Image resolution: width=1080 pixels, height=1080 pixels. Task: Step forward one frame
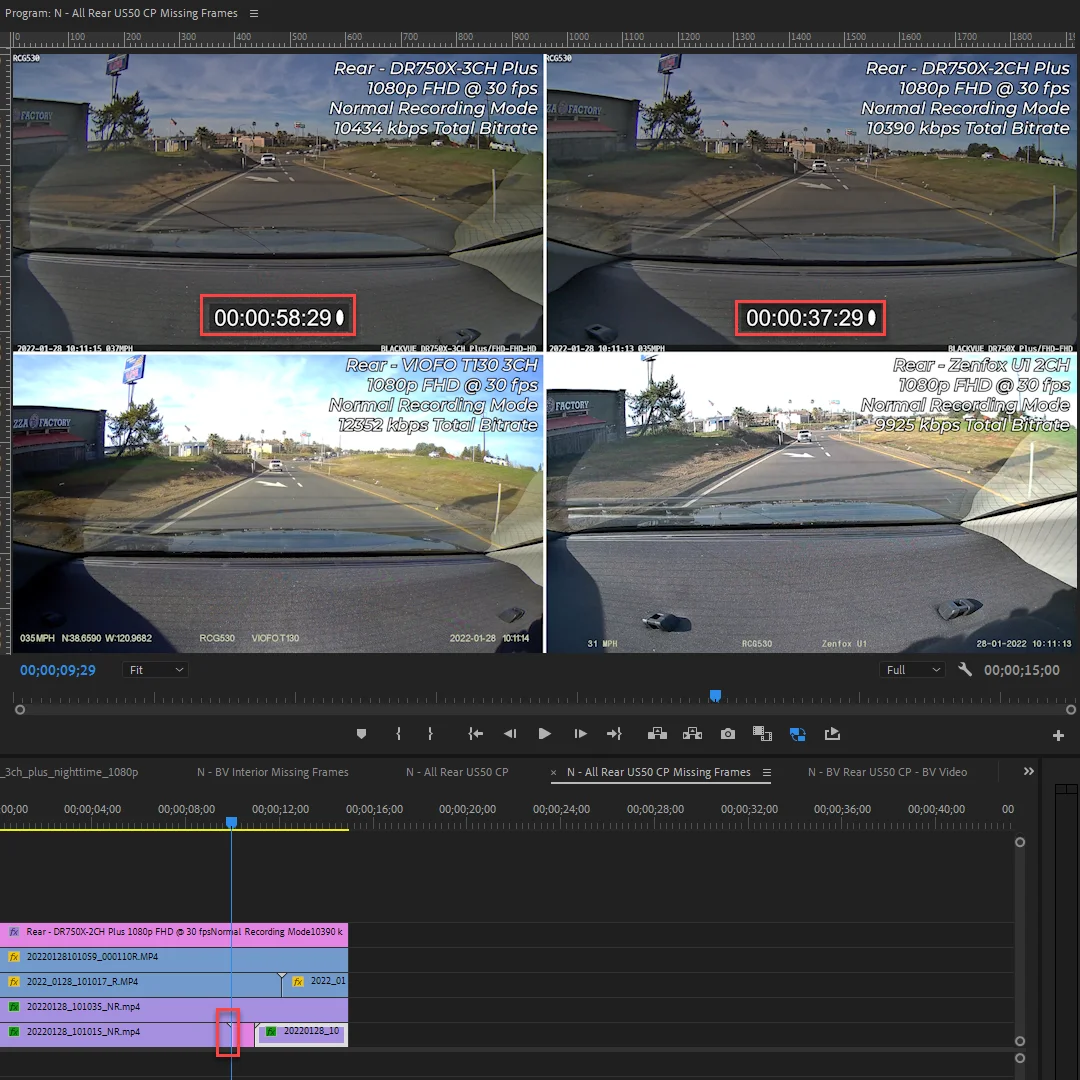coord(580,734)
